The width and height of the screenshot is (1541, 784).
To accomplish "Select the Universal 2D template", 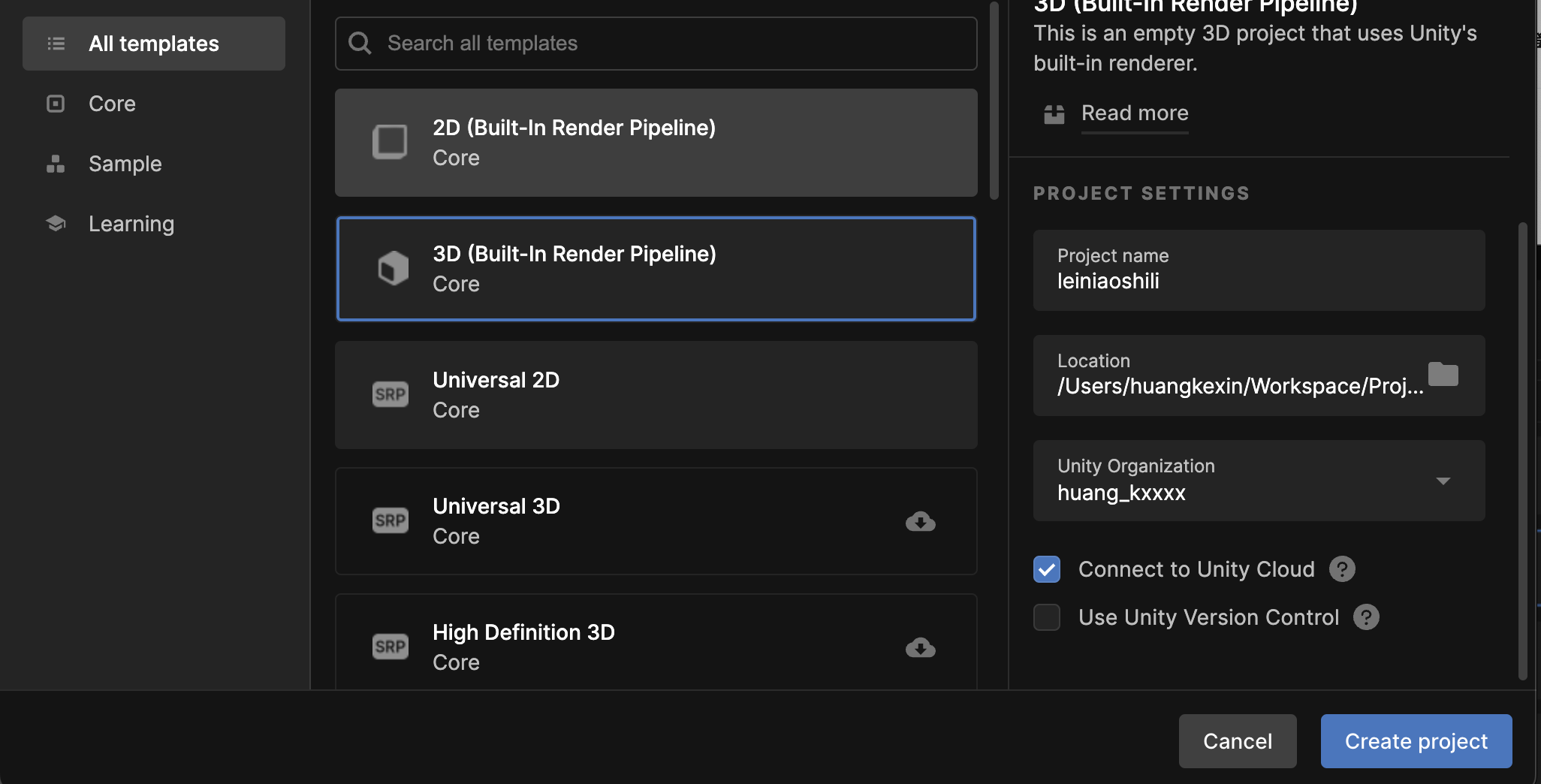I will tap(656, 395).
